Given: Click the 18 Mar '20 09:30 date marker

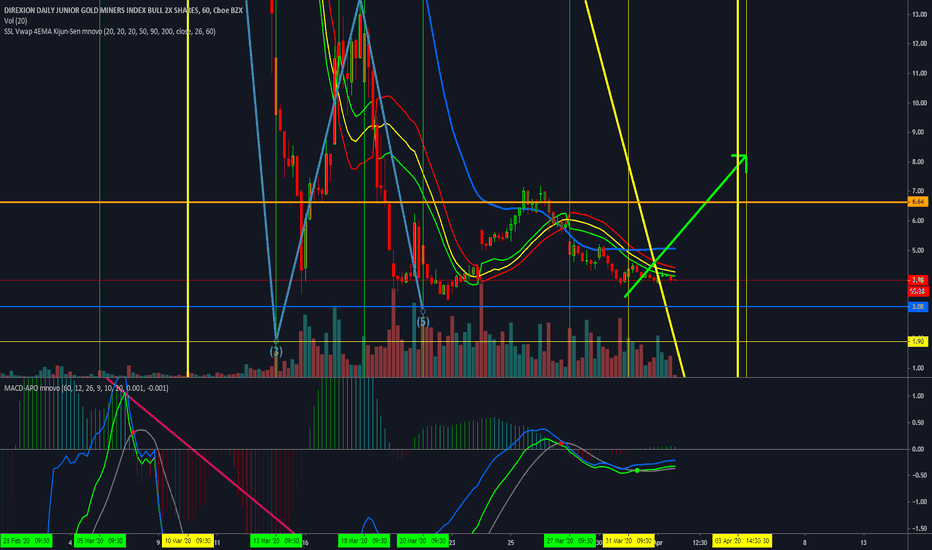Looking at the screenshot, I should tap(364, 541).
